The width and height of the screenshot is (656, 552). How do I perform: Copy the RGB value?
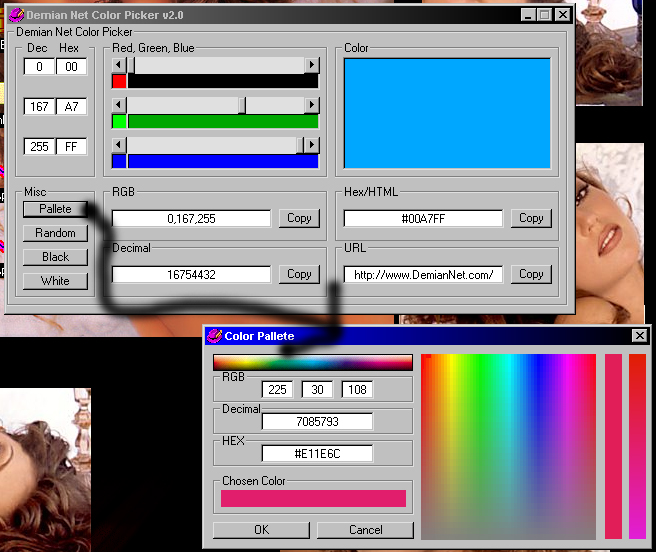coord(299,218)
